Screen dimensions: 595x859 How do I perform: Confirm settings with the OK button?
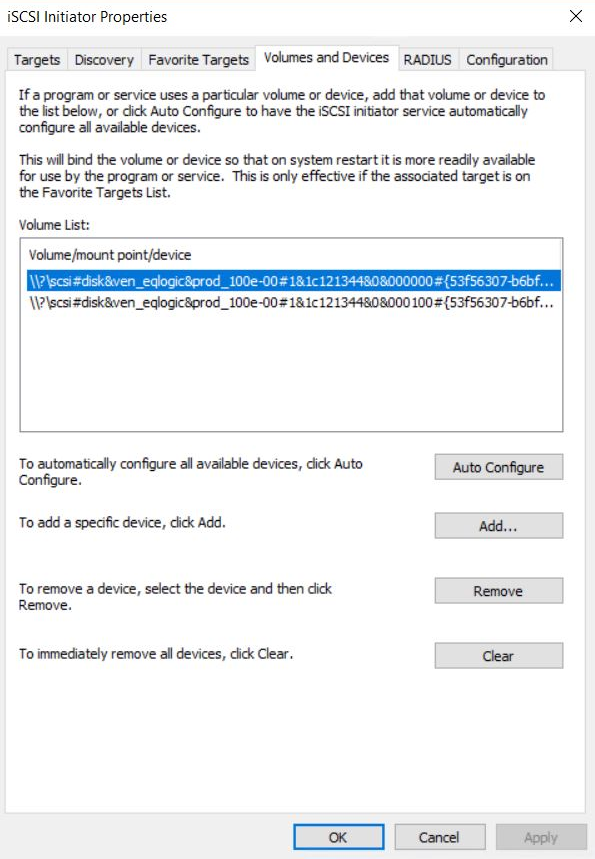tap(338, 837)
